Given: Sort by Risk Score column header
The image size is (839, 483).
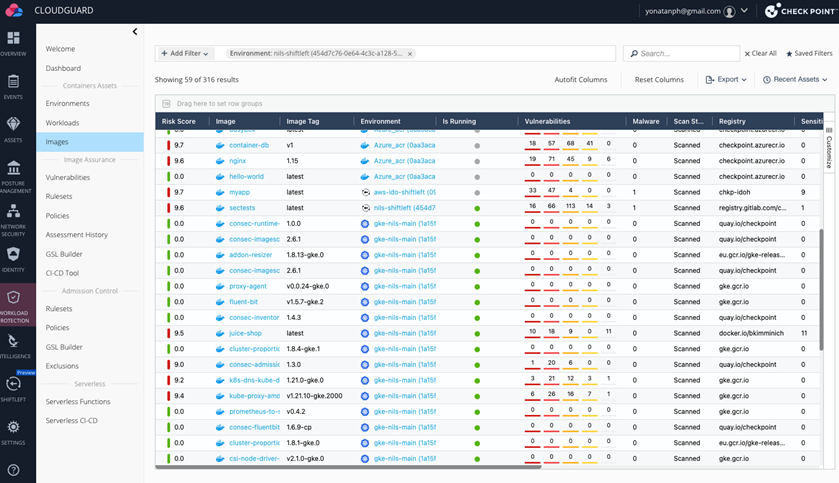Looking at the screenshot, I should pos(179,121).
